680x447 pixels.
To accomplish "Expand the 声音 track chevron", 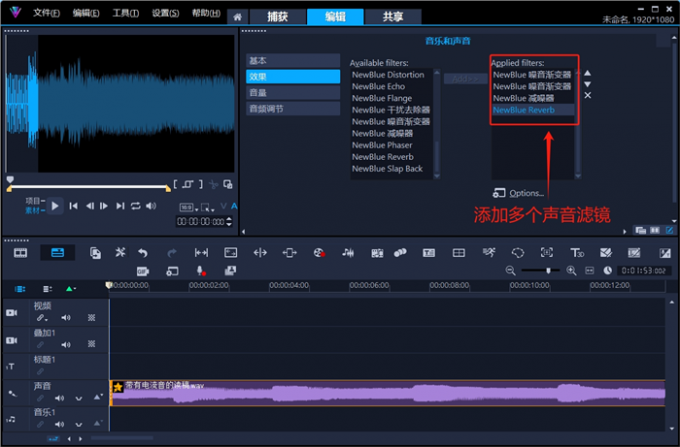I will (x=78, y=398).
